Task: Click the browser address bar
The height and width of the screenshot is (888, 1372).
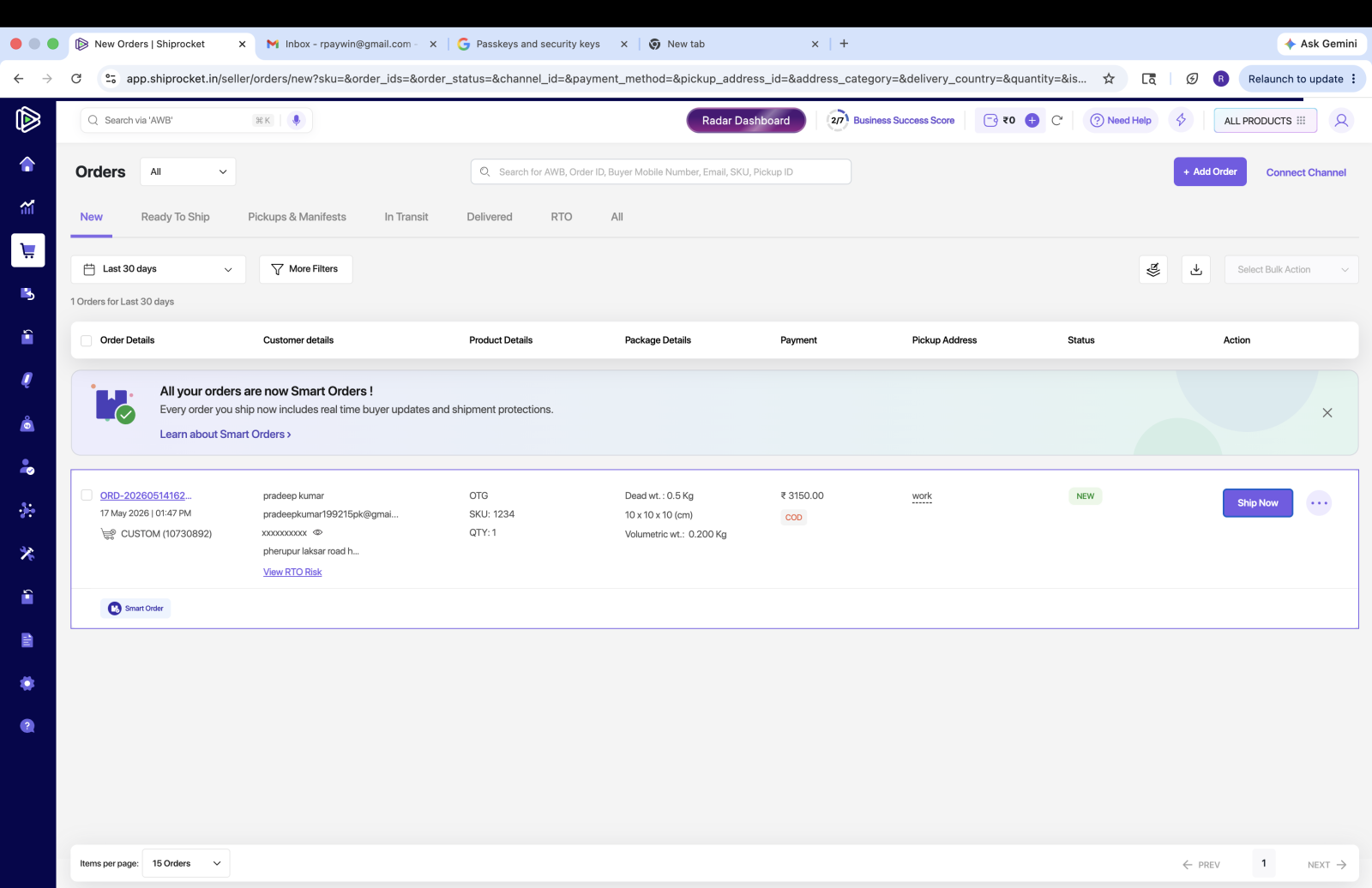Action: pos(605,79)
